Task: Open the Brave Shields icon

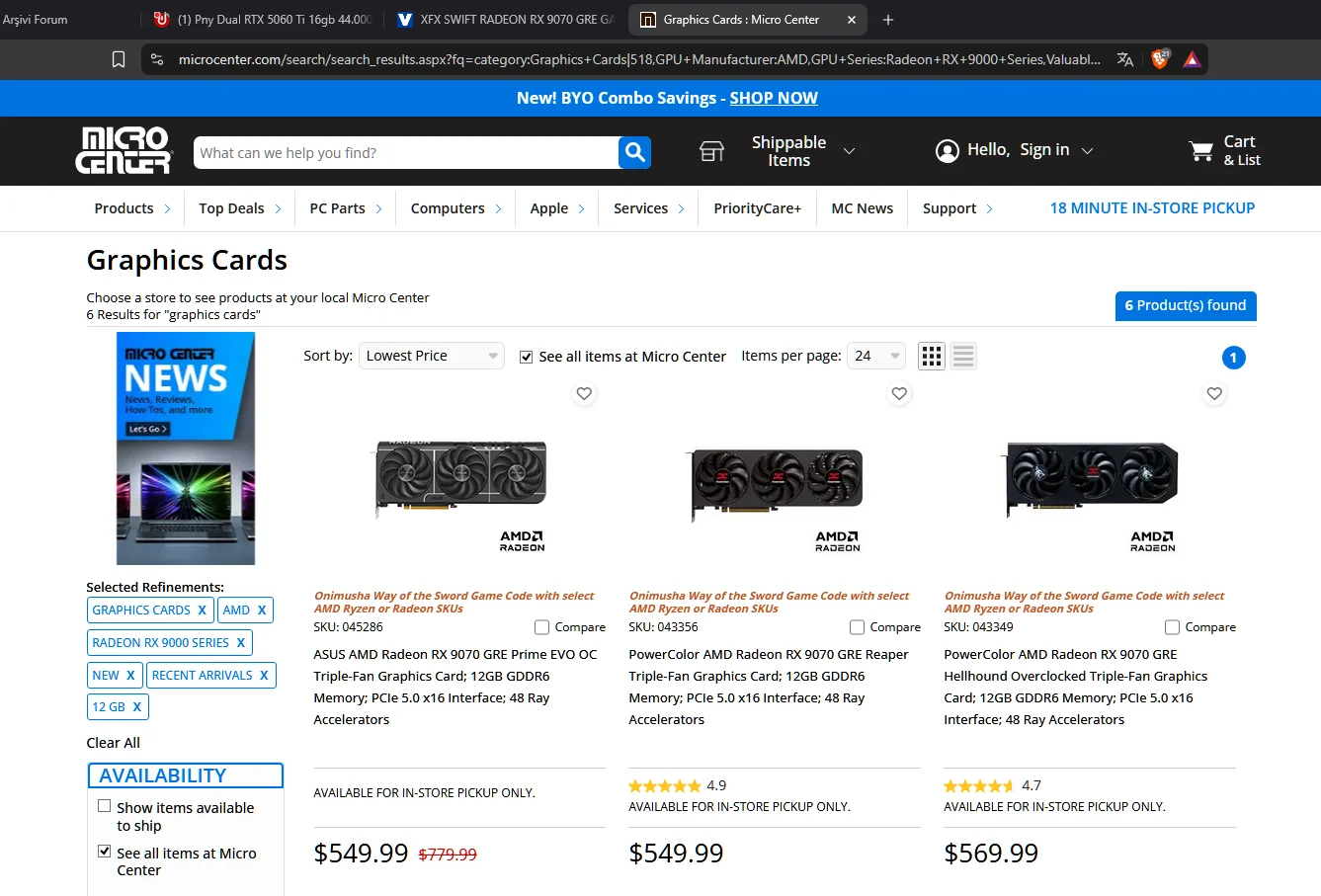Action: (1160, 59)
